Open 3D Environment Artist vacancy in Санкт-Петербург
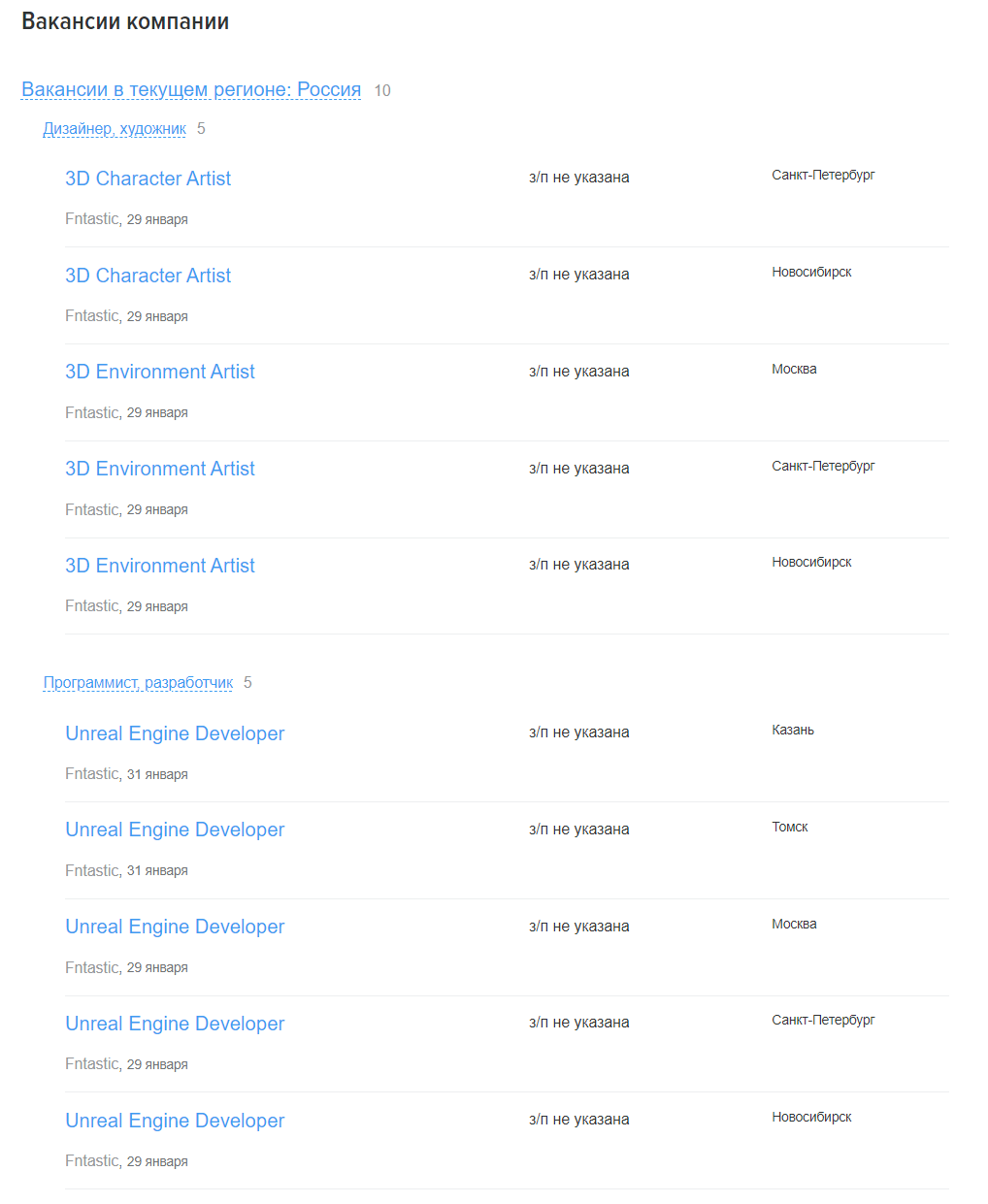Viewport: 988px width, 1204px height. pyautogui.click(x=160, y=469)
